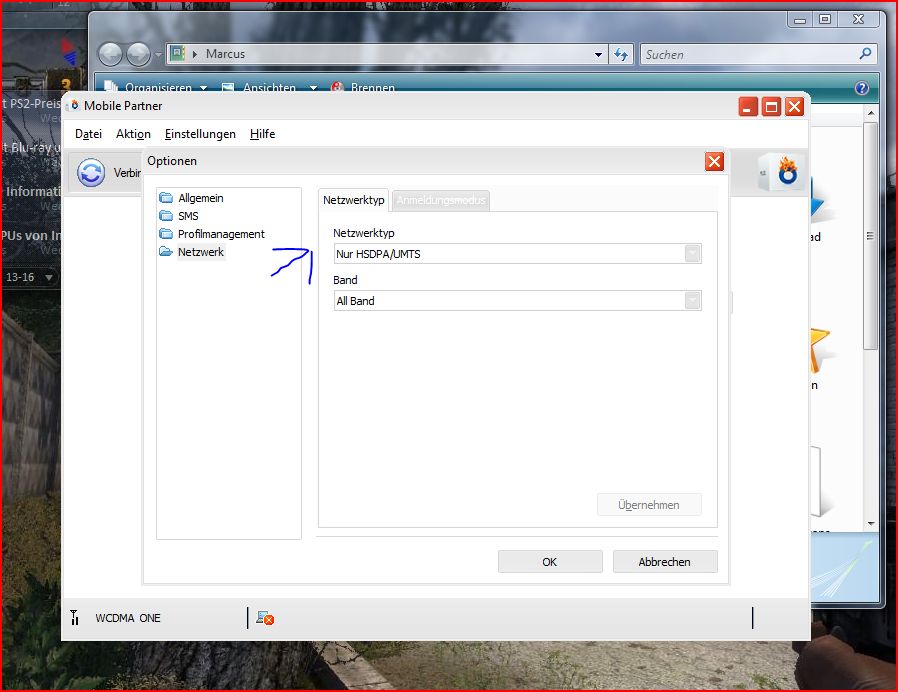The image size is (898, 692).
Task: Select Netzwerk in the options tree
Action: point(201,251)
